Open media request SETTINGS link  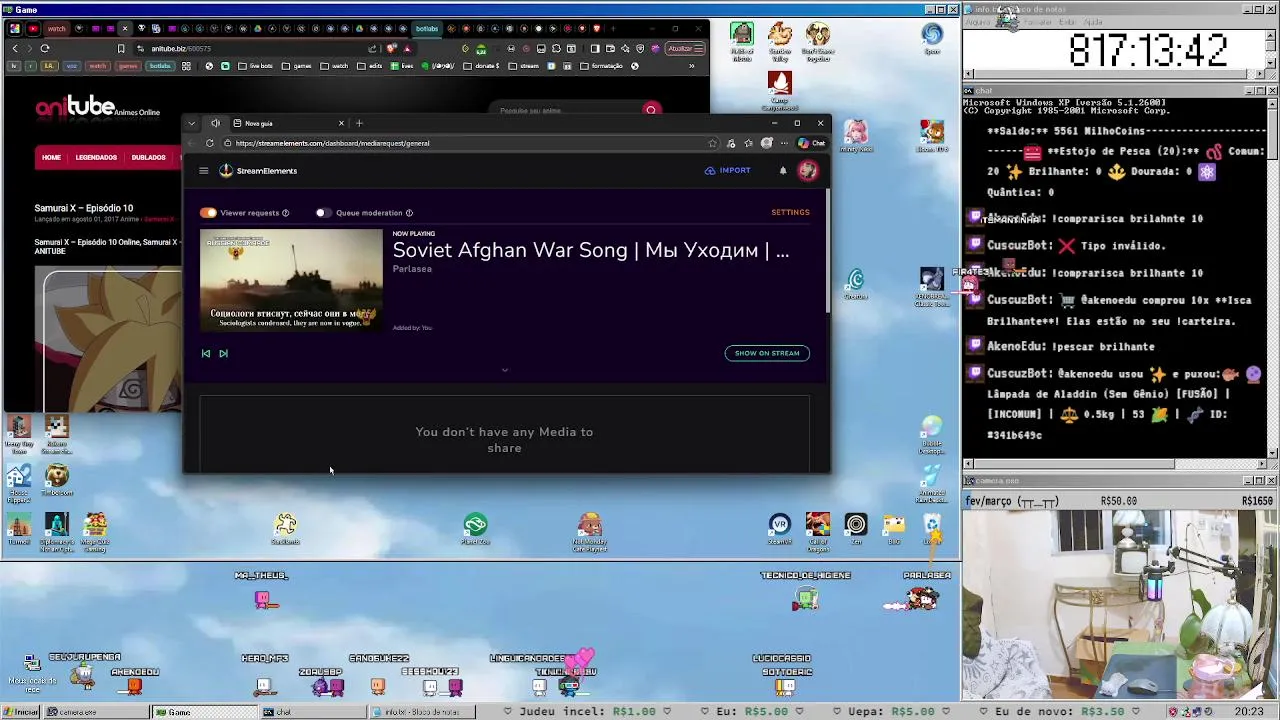pyautogui.click(x=790, y=212)
